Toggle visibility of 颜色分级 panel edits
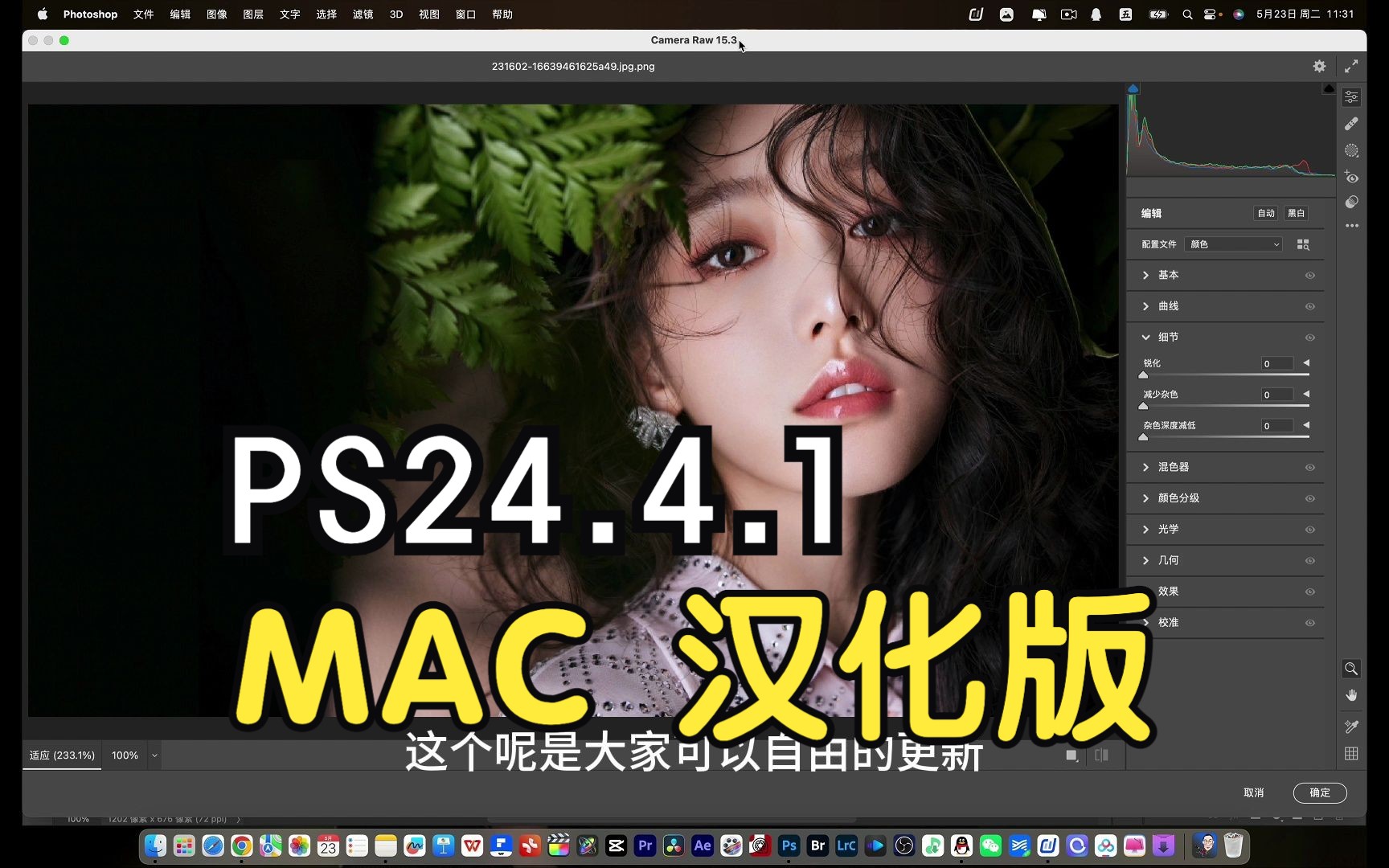The height and width of the screenshot is (868, 1389). pyautogui.click(x=1309, y=499)
